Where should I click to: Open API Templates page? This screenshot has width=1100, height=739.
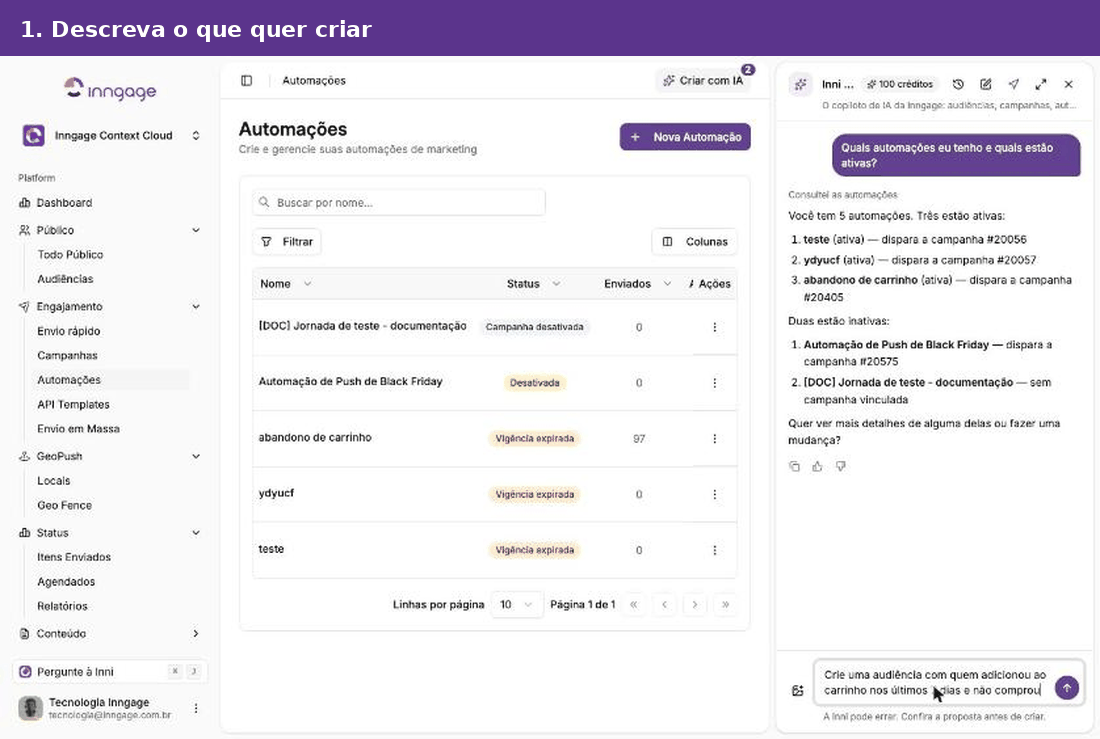tap(74, 405)
